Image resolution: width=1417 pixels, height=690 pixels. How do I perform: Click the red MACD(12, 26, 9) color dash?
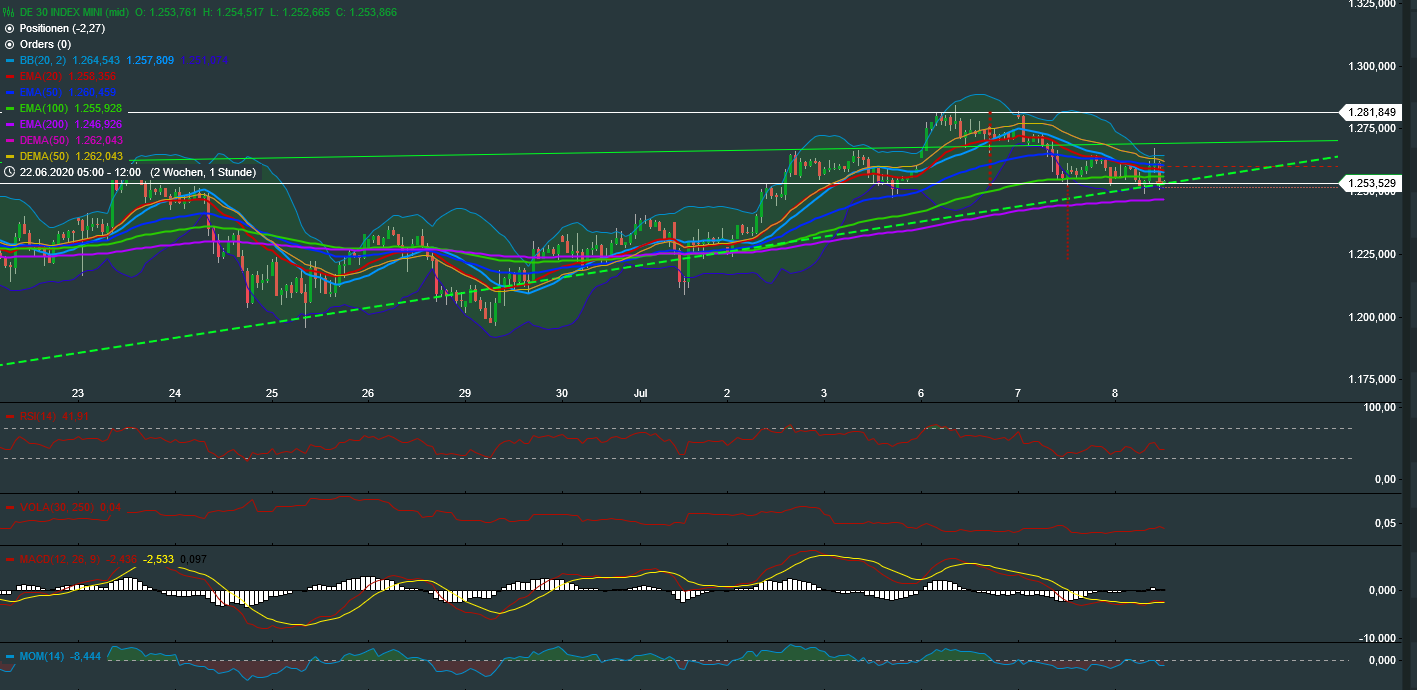point(9,559)
